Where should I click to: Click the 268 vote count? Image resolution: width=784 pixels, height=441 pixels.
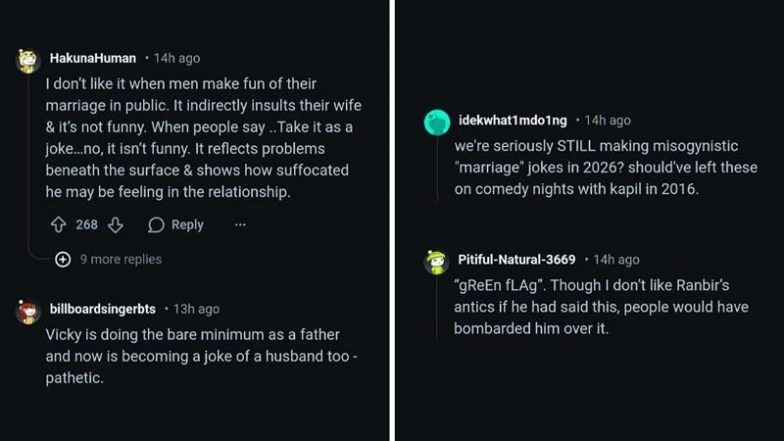[x=87, y=225]
